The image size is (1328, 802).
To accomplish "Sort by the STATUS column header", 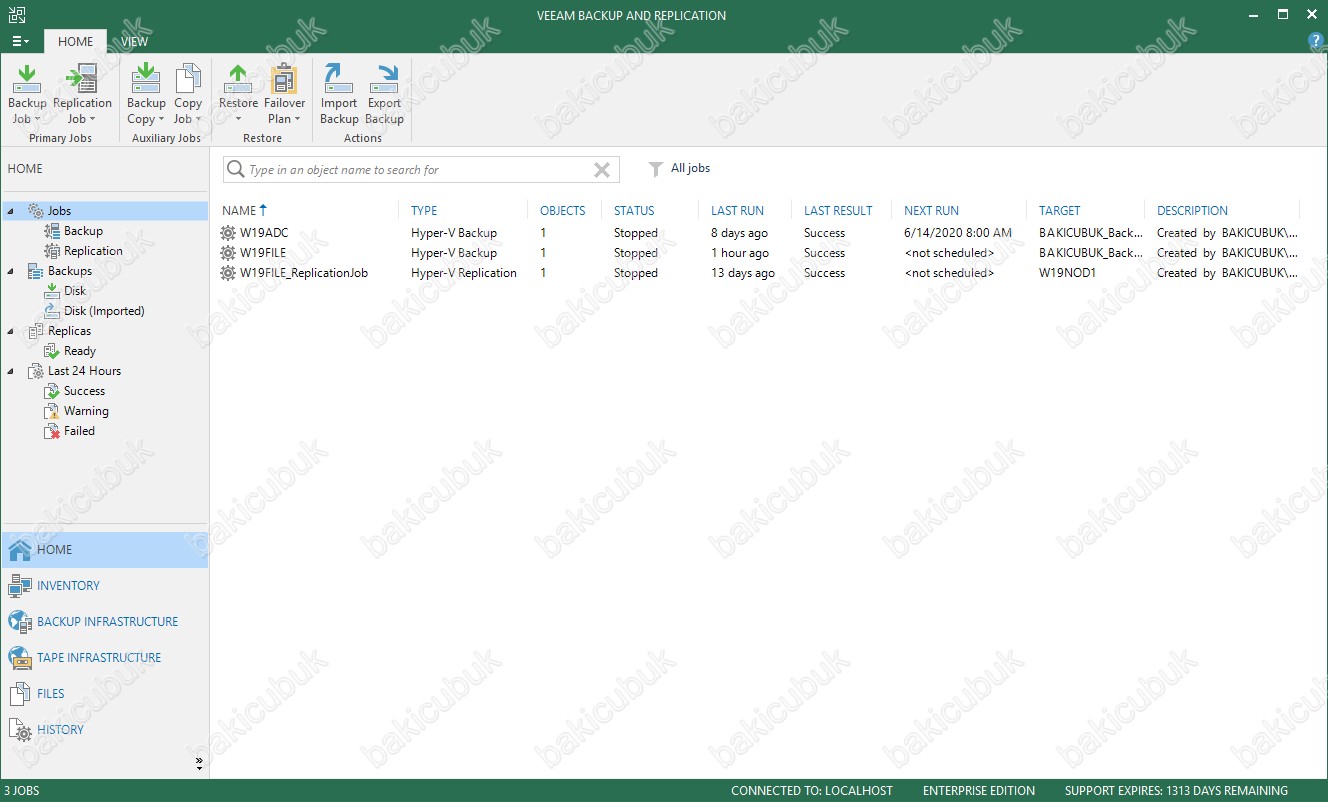I will (x=634, y=211).
